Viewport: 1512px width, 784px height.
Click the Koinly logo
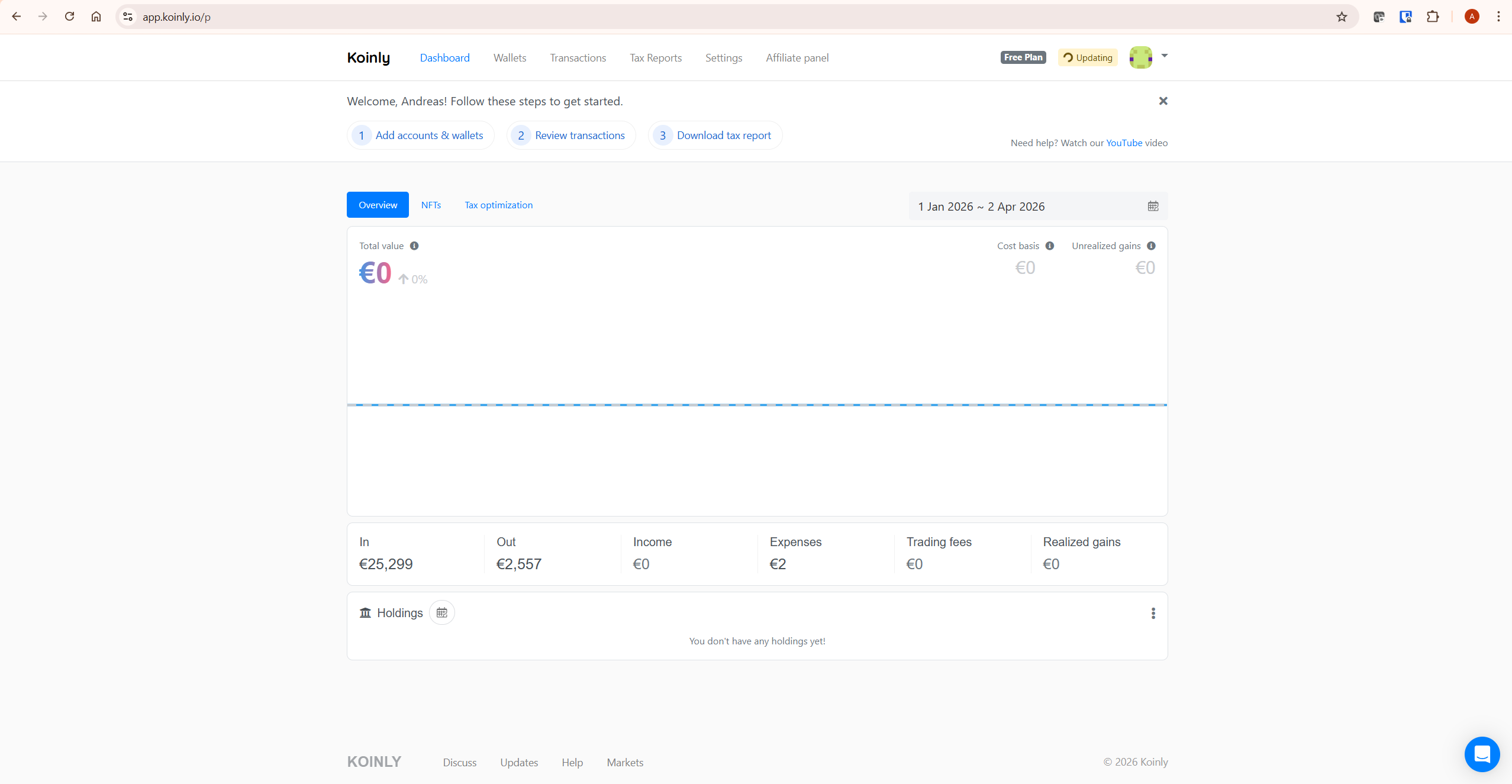[369, 57]
